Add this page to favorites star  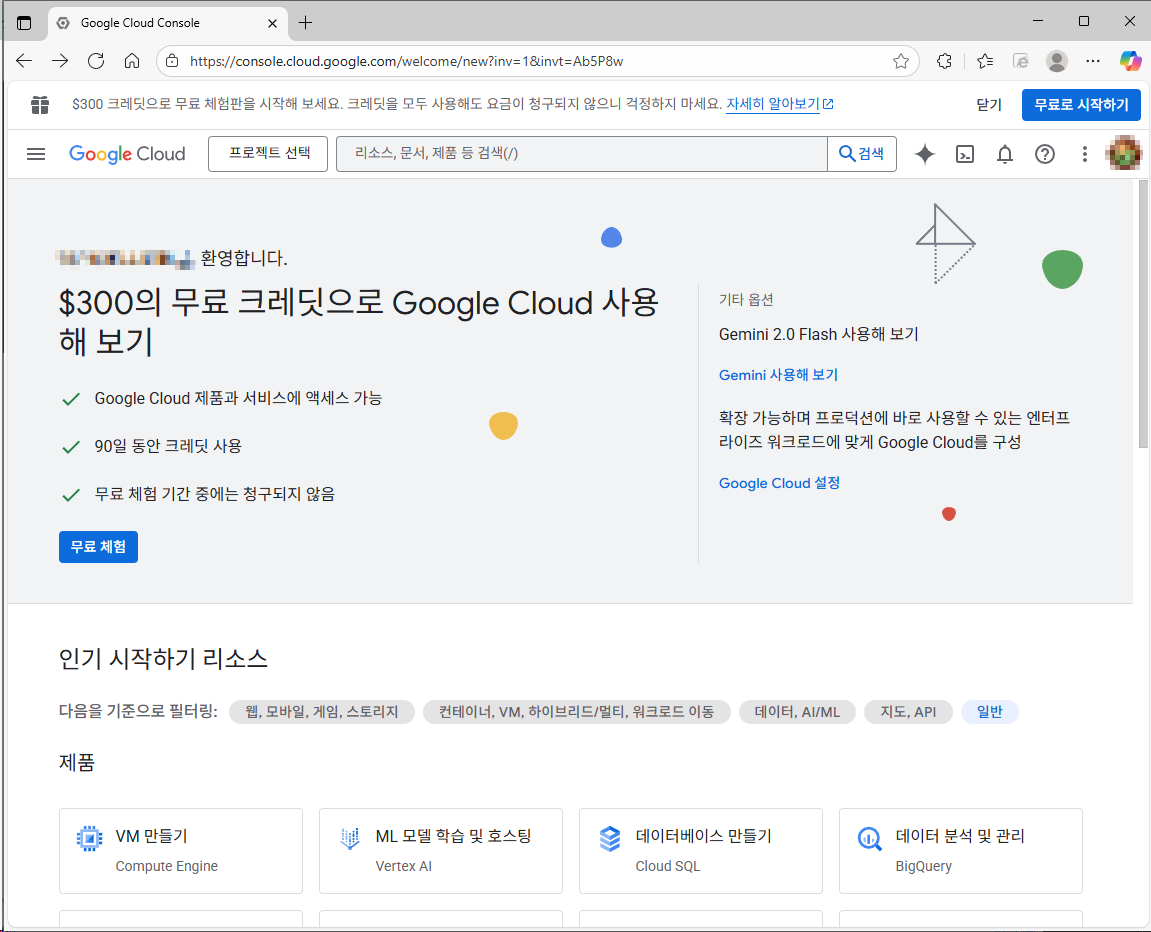[x=901, y=61]
